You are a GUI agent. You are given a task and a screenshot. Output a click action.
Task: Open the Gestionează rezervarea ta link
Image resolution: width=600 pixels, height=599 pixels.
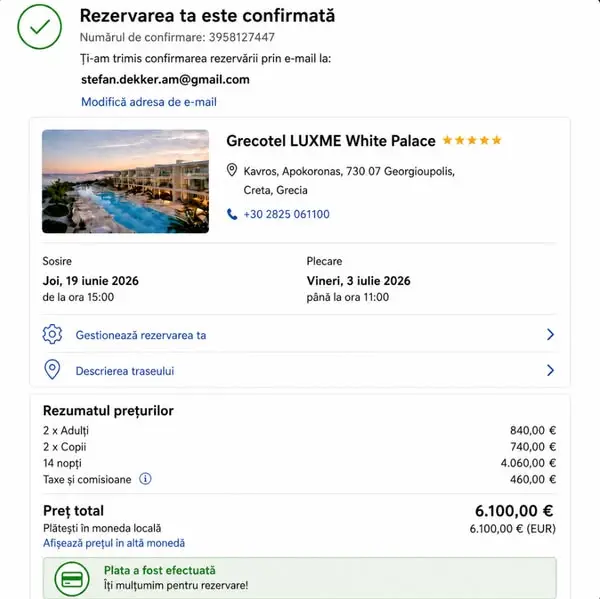point(141,335)
